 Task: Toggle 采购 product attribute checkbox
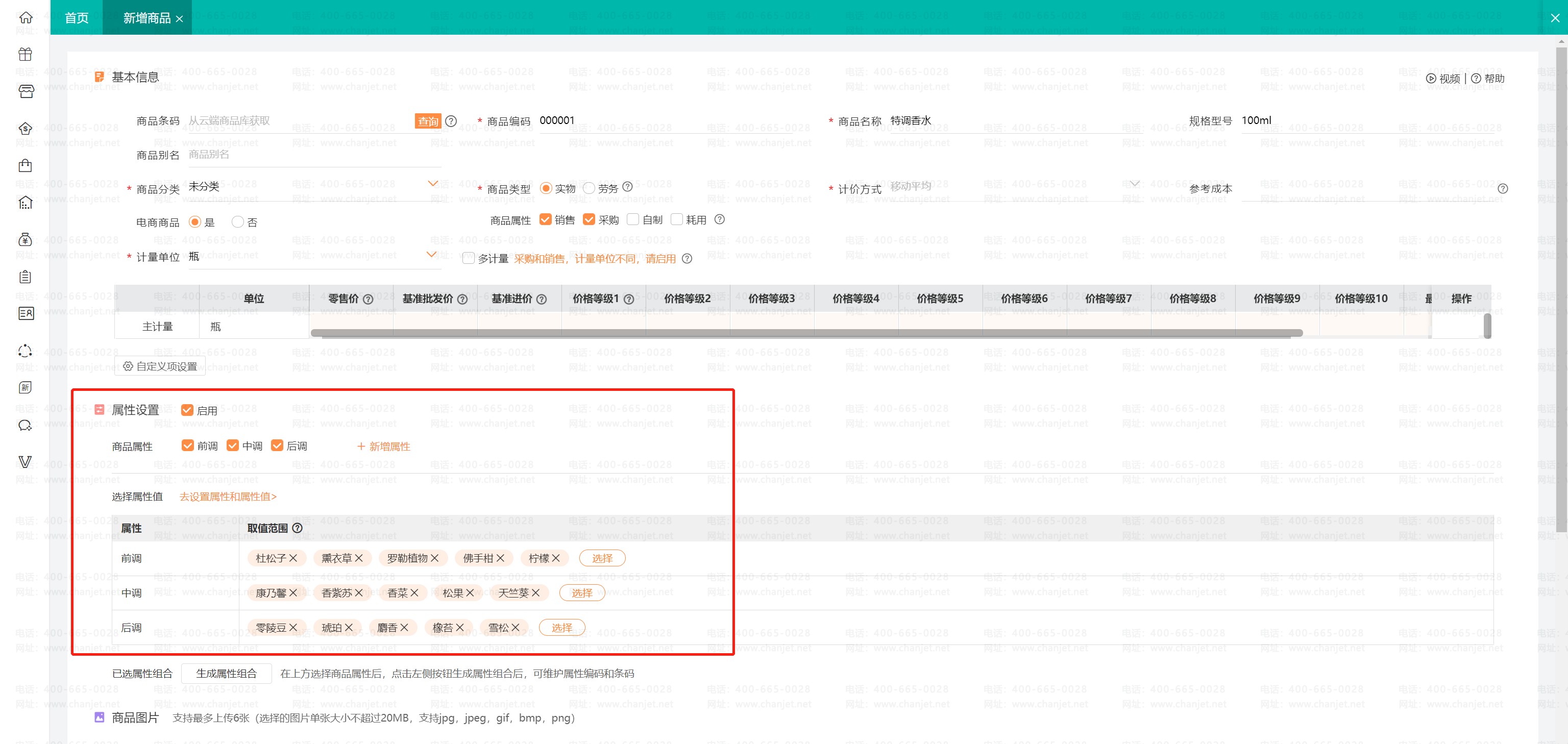[589, 219]
